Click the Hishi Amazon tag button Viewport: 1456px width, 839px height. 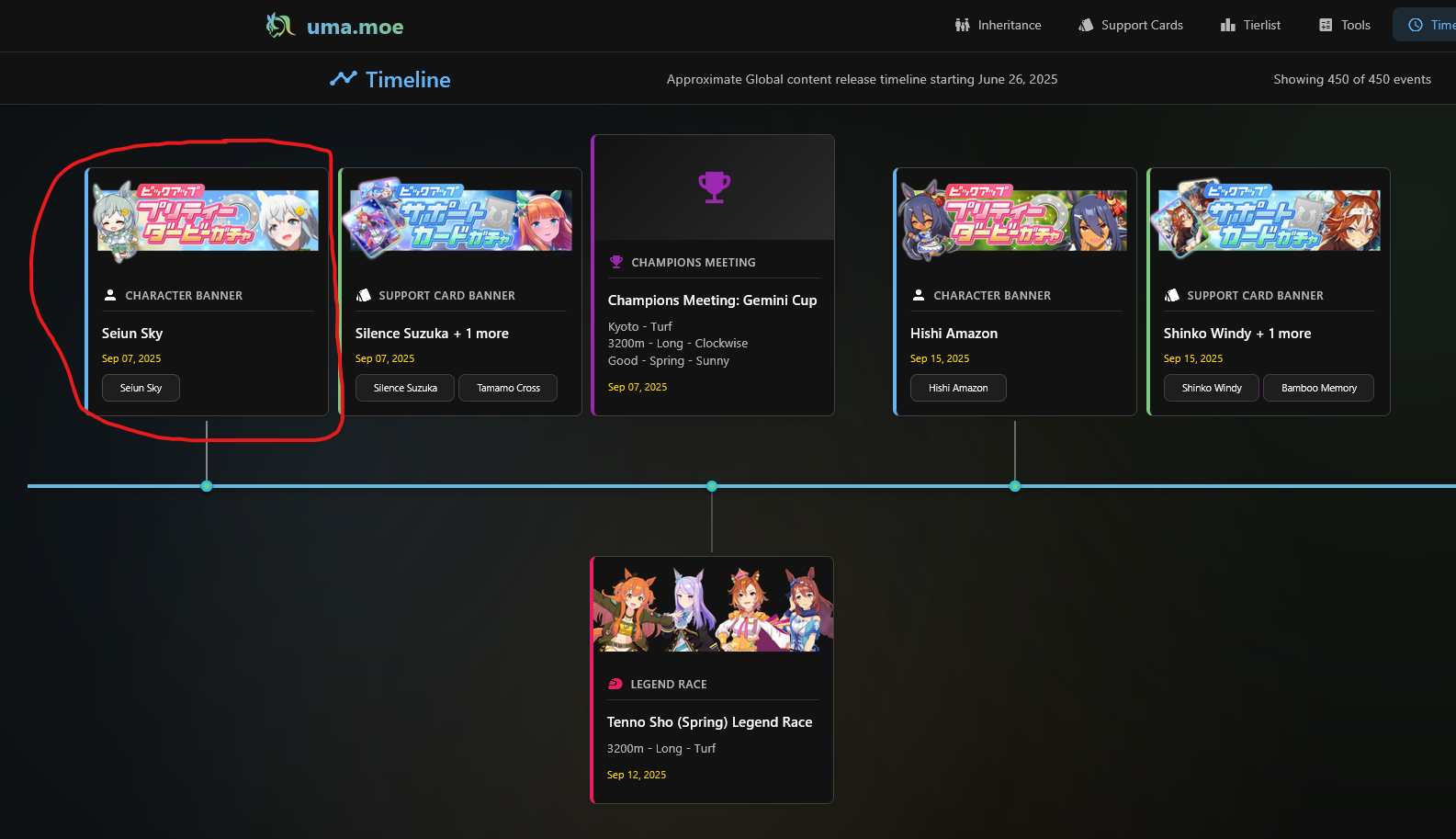click(x=958, y=388)
